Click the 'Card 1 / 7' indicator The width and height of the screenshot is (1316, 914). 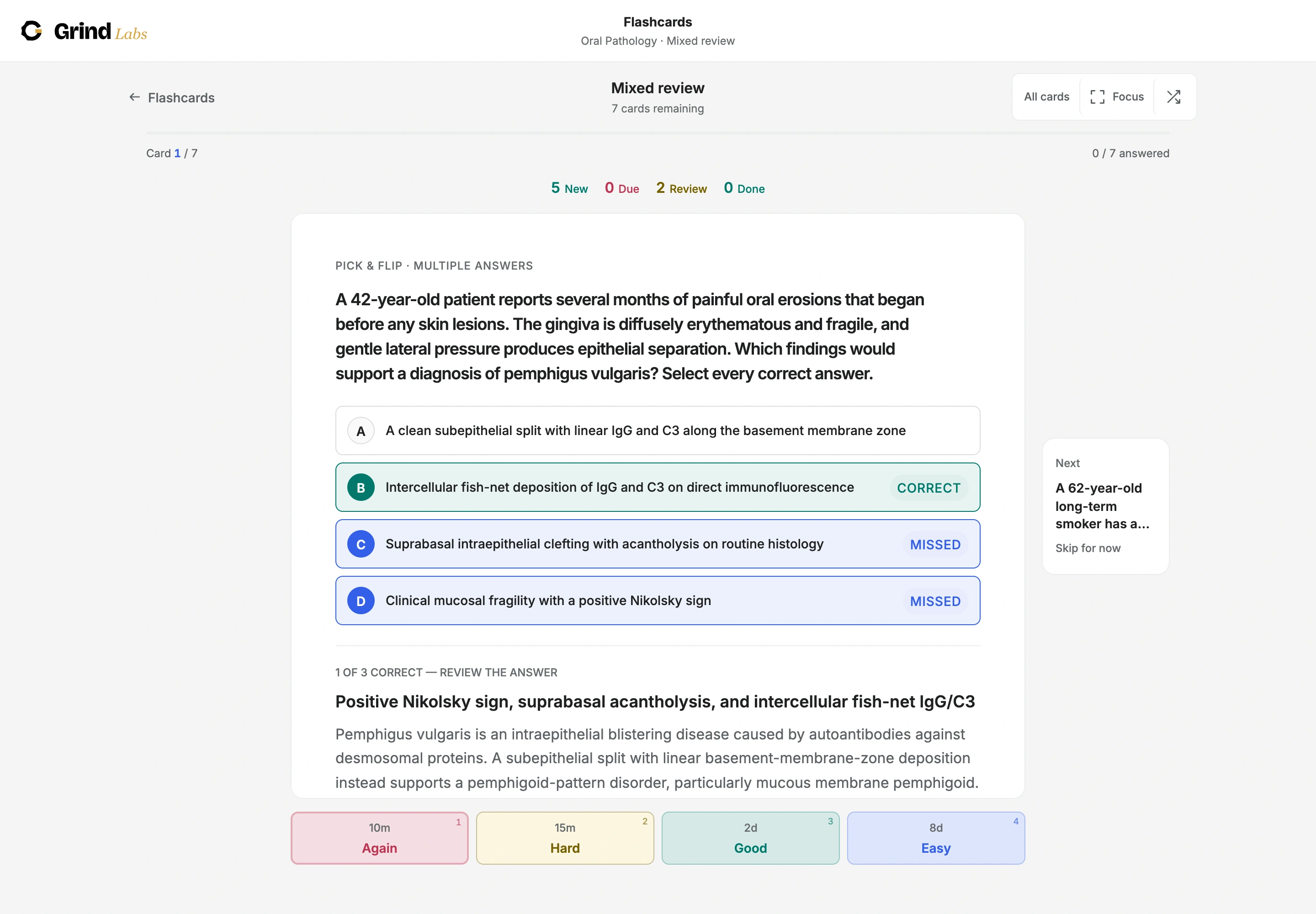(x=172, y=154)
